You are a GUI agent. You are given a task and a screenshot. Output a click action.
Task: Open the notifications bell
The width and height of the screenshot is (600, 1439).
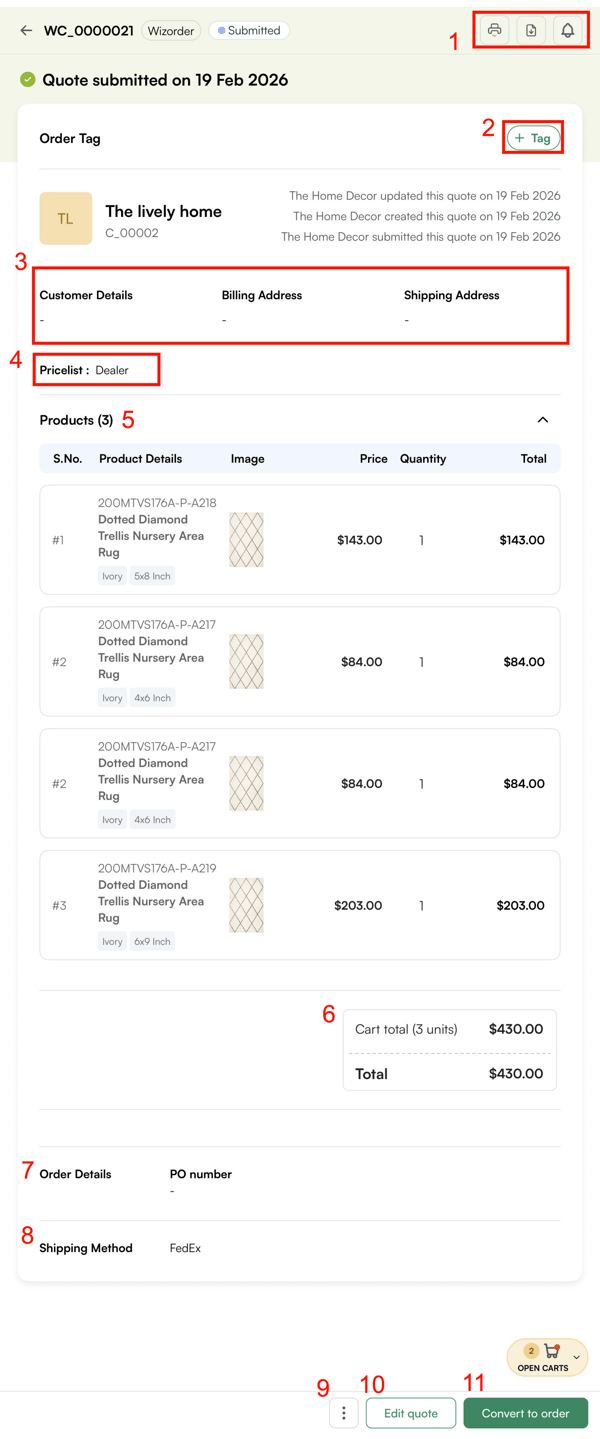point(567,30)
